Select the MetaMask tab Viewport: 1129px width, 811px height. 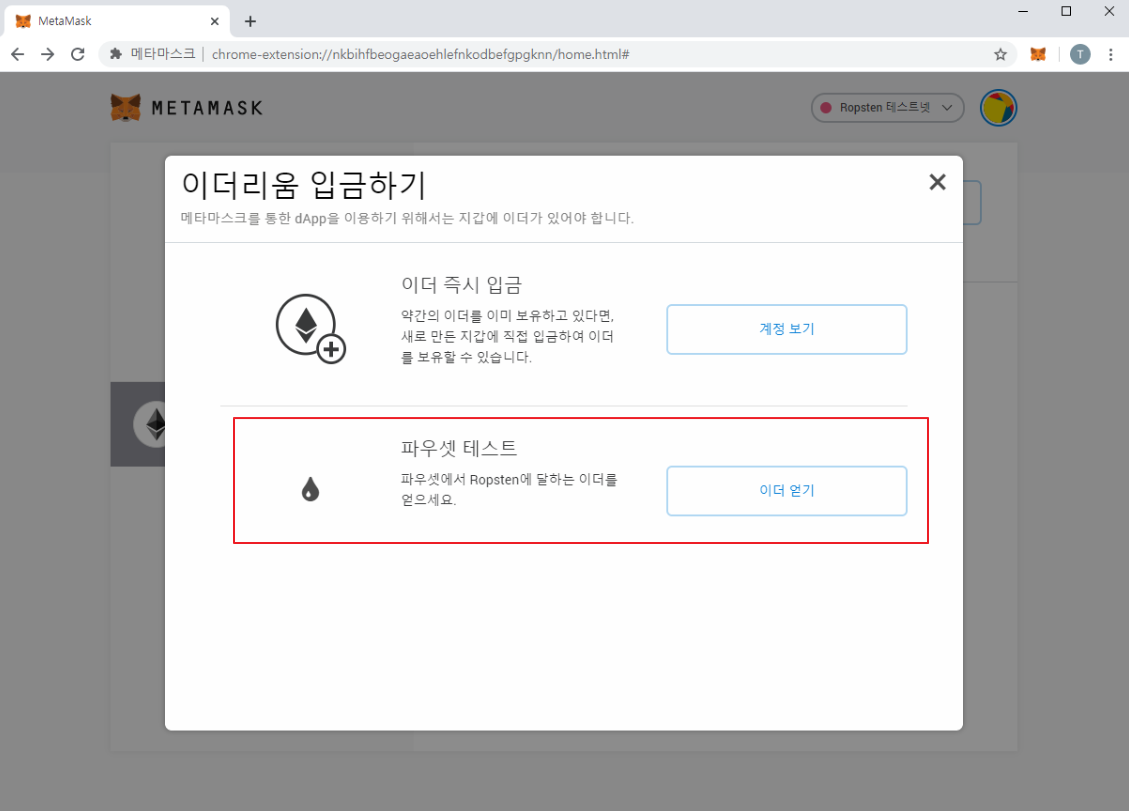click(x=117, y=21)
